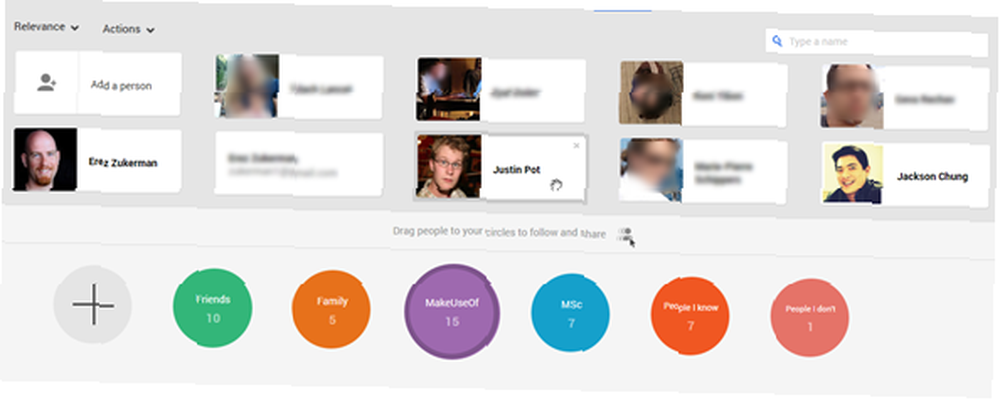This screenshot has width=1000, height=400.
Task: Open the blue MSc circle
Action: 570,314
